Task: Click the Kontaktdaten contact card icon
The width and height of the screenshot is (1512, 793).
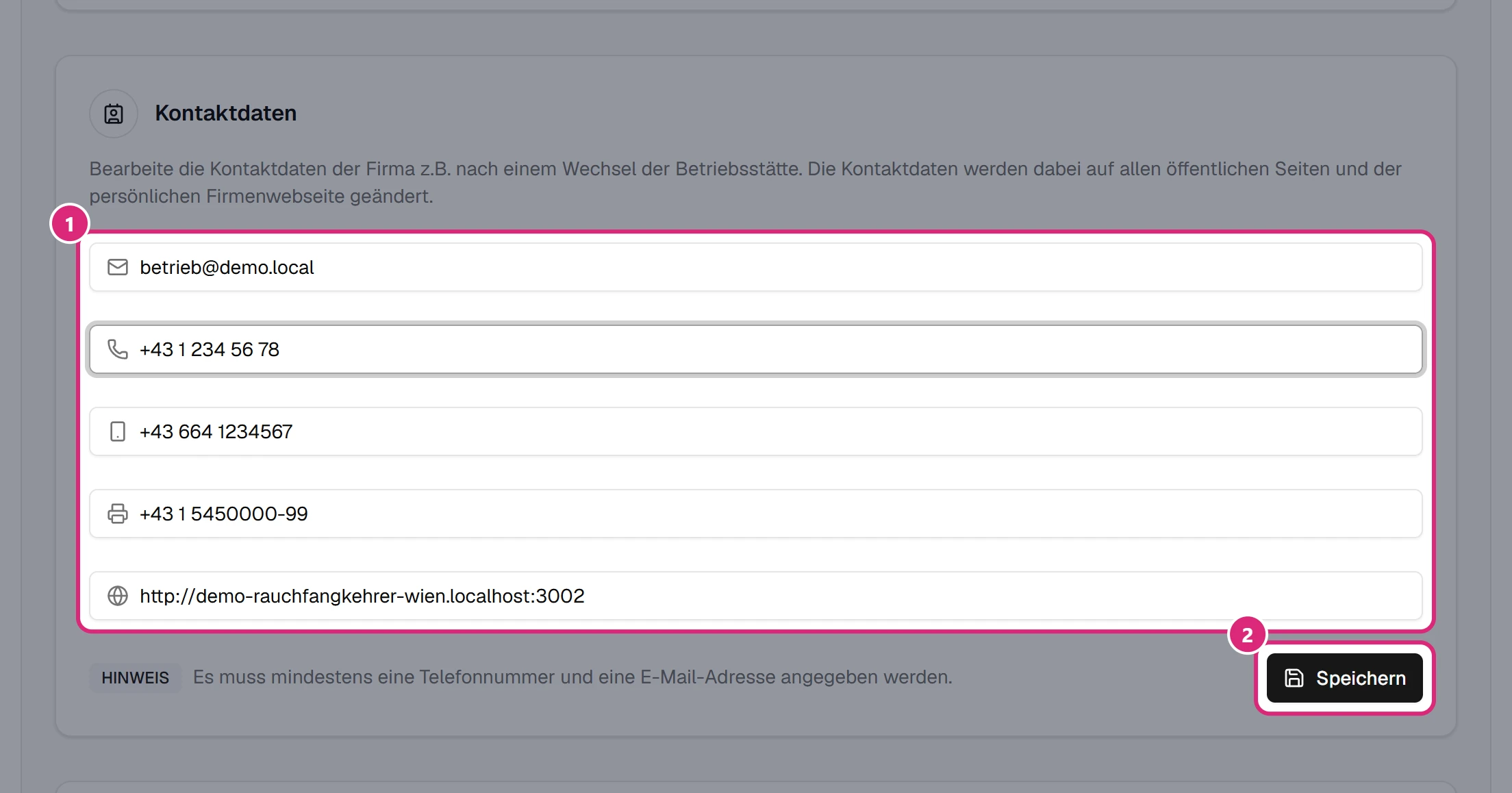Action: pyautogui.click(x=114, y=114)
